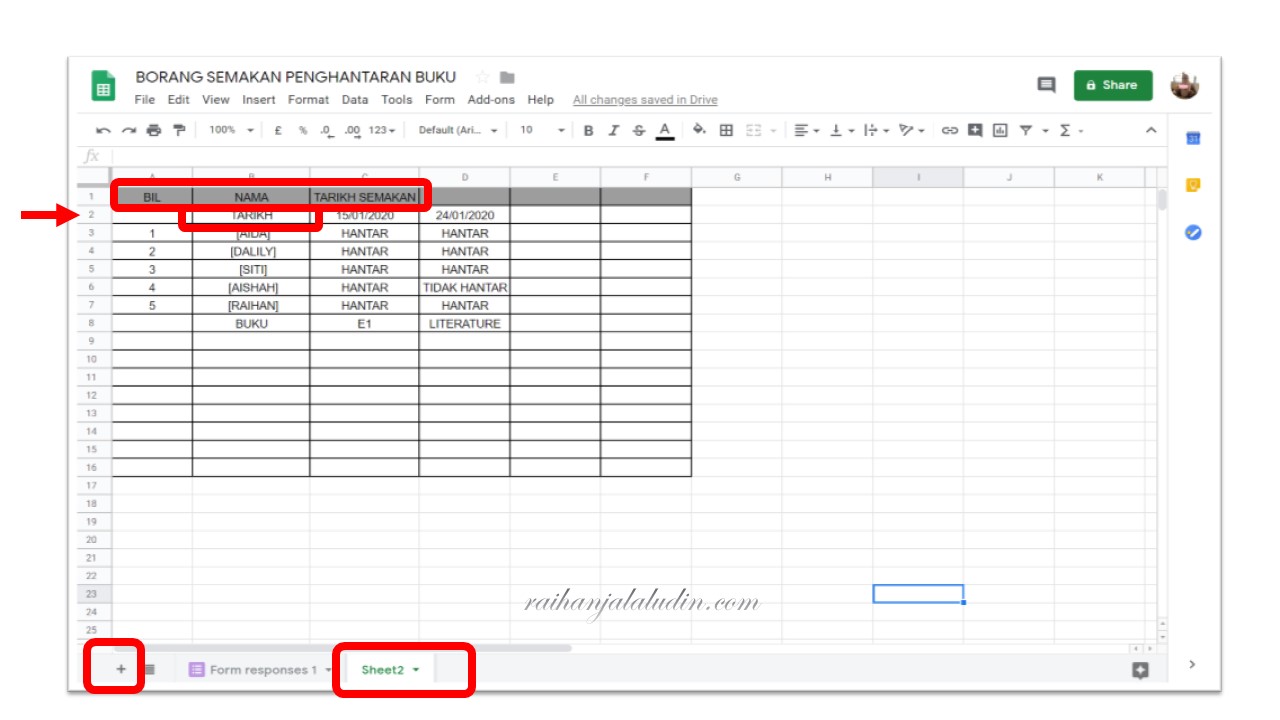Click the Merge cells icon
Image resolution: width=1280 pixels, height=720 pixels.
(x=754, y=130)
